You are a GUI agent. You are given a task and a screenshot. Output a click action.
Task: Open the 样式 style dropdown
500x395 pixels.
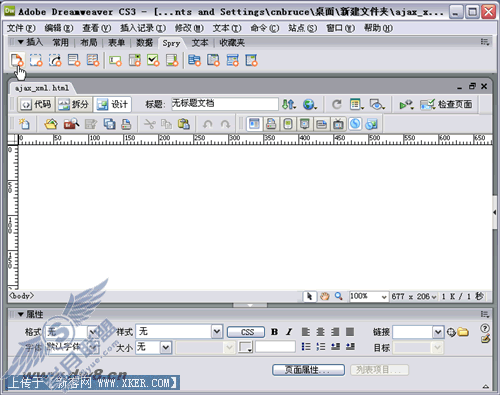[217, 332]
